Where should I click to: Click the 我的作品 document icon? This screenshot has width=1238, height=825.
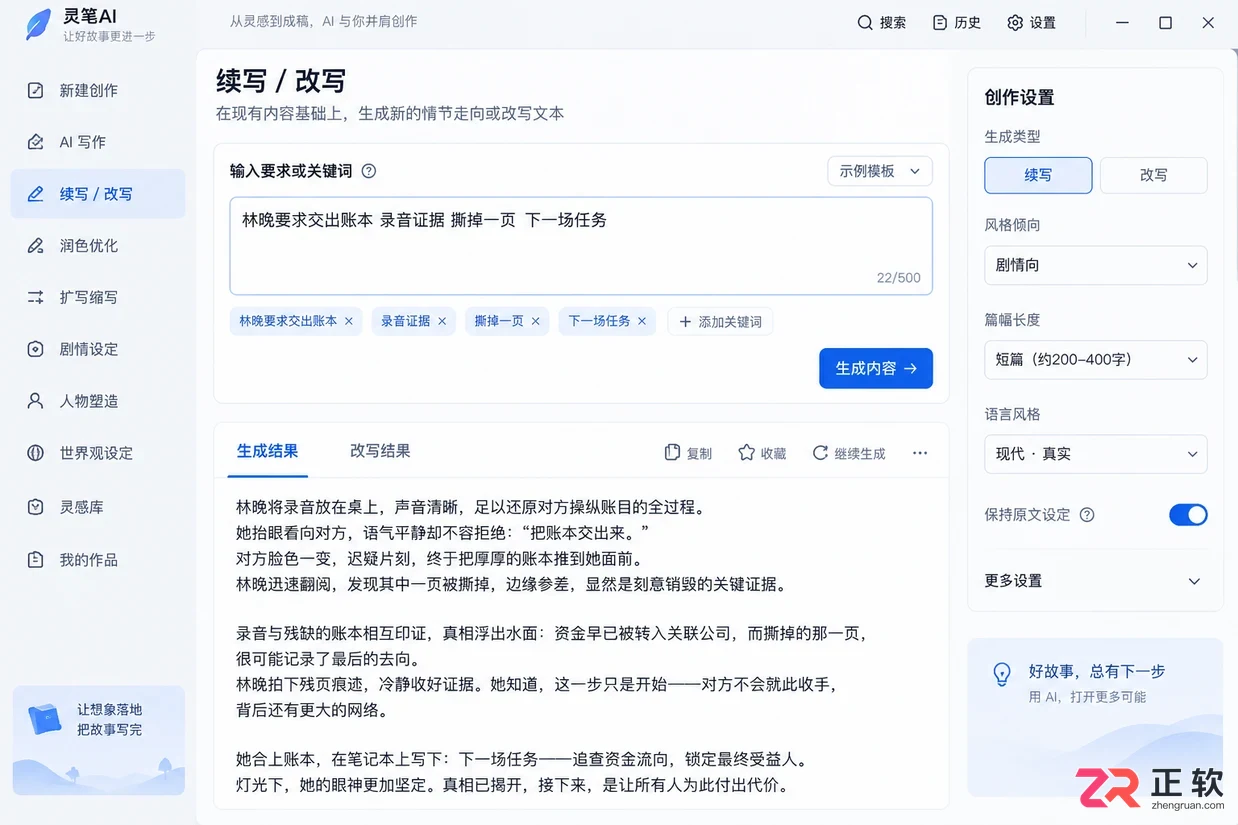(x=36, y=560)
